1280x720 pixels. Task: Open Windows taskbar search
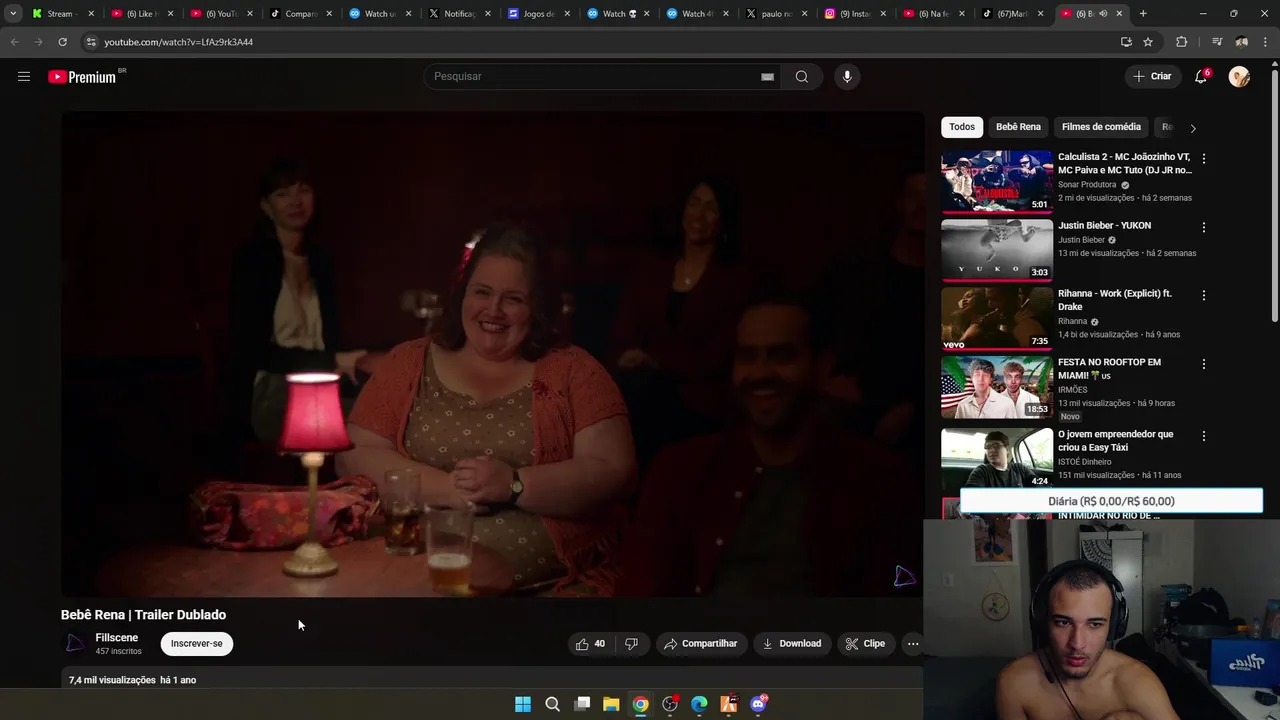click(x=552, y=704)
